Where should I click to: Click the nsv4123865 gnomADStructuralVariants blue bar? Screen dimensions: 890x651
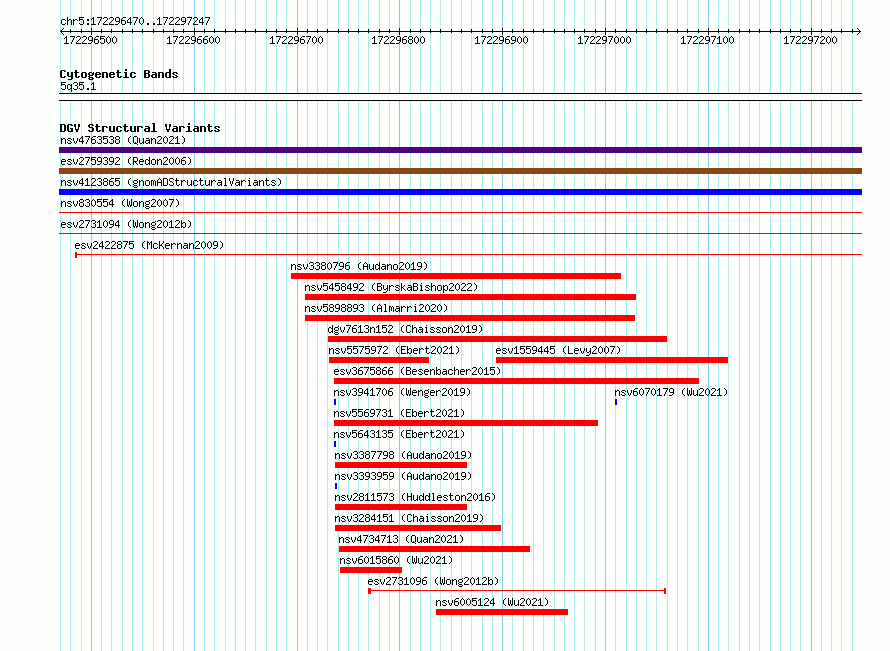click(x=460, y=192)
